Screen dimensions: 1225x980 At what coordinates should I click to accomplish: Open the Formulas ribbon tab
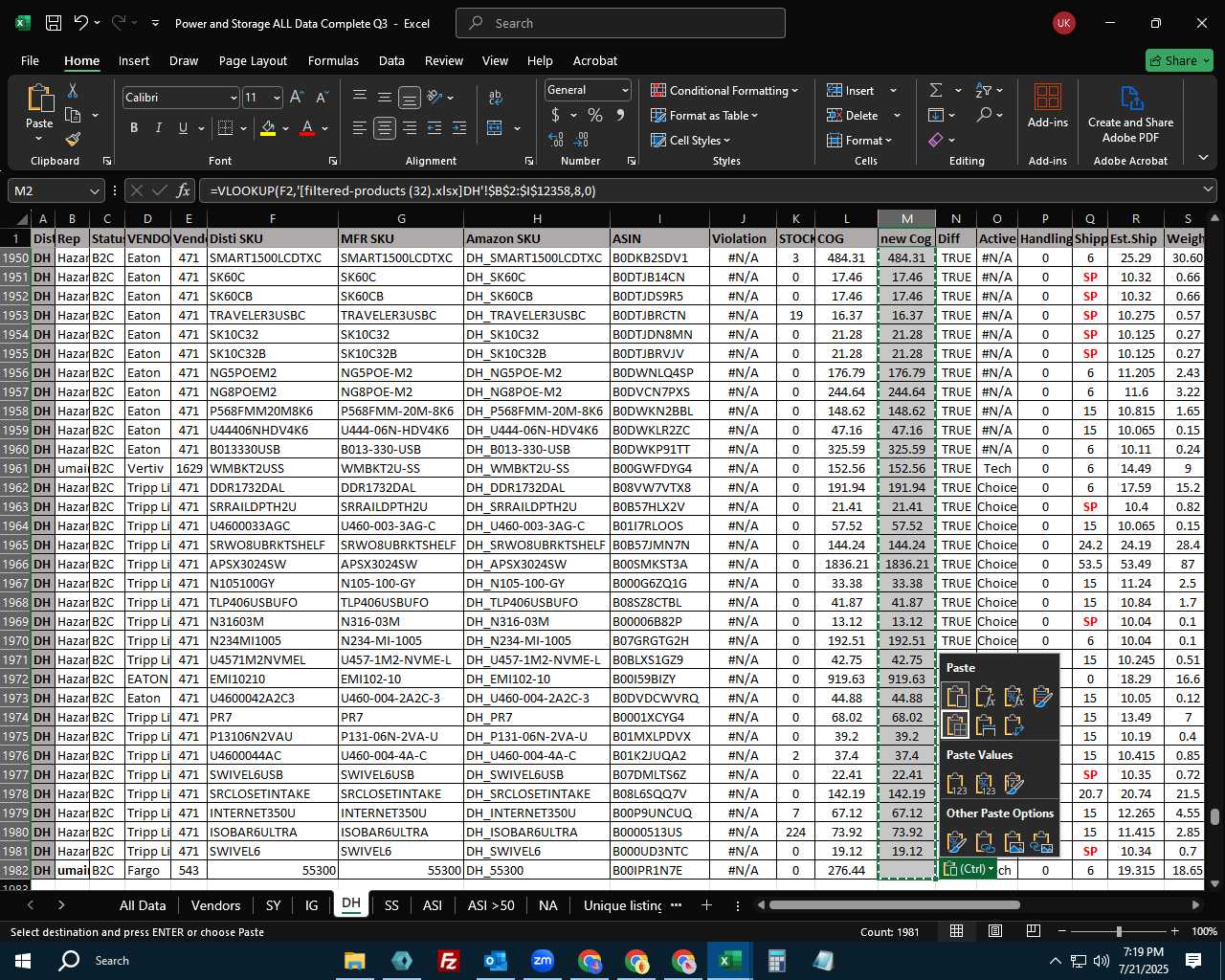(x=333, y=60)
